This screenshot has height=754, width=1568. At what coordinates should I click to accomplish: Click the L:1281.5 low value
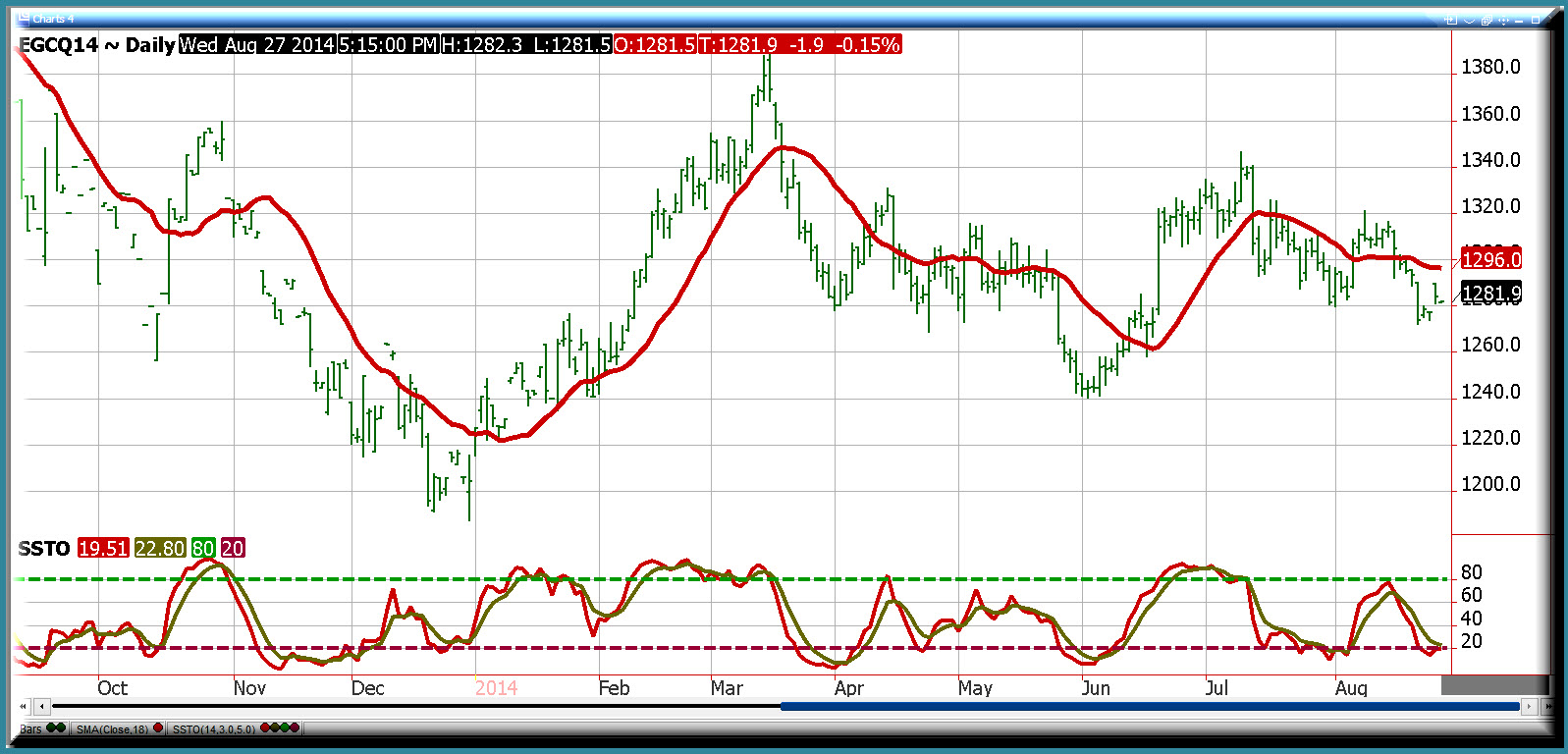point(571,45)
